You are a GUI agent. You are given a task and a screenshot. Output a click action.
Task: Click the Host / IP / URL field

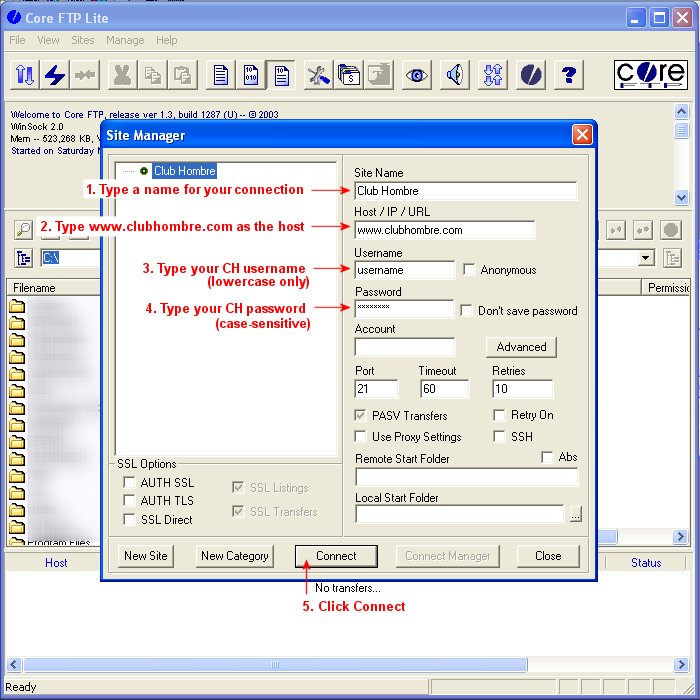(x=445, y=230)
